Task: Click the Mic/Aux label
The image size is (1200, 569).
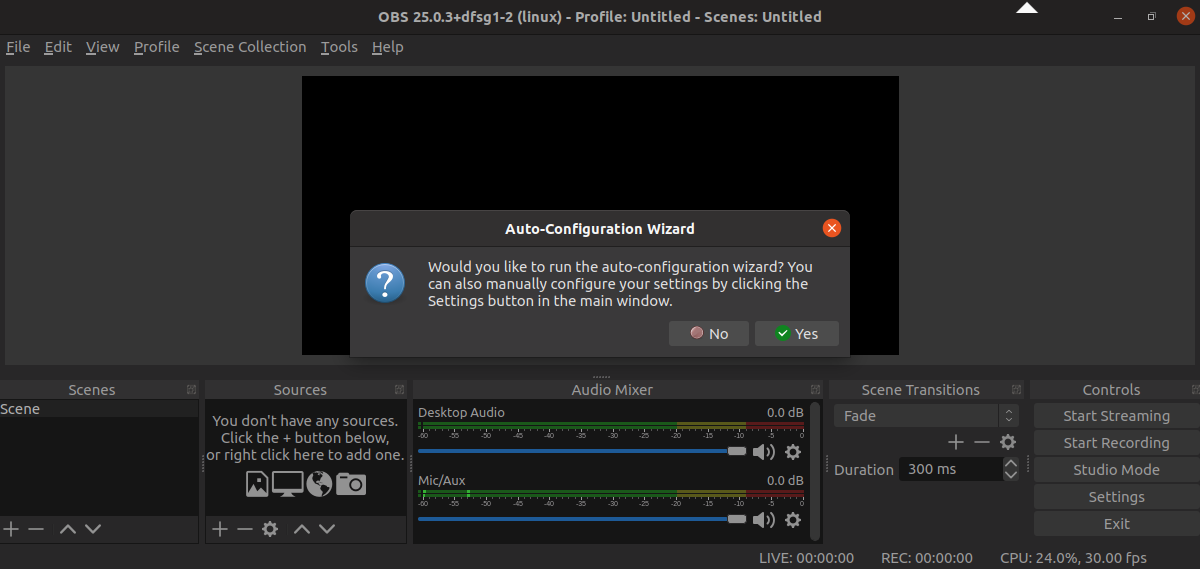Action: click(442, 480)
